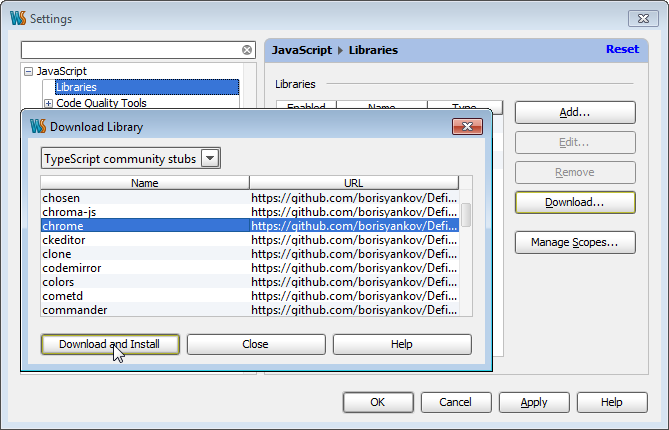Cancel the Settings dialog
This screenshot has width=669, height=430.
pyautogui.click(x=456, y=402)
